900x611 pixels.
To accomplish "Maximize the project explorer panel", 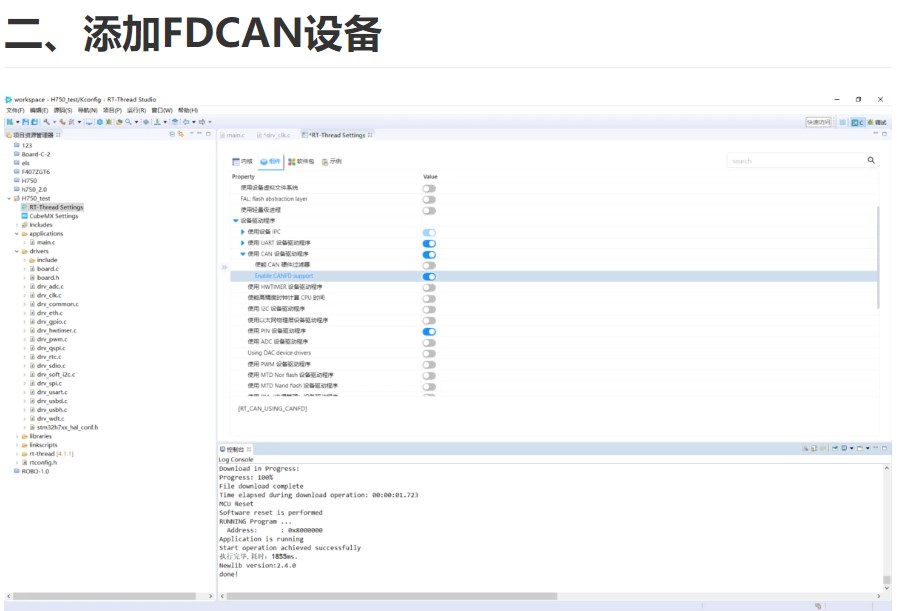I will point(208,134).
